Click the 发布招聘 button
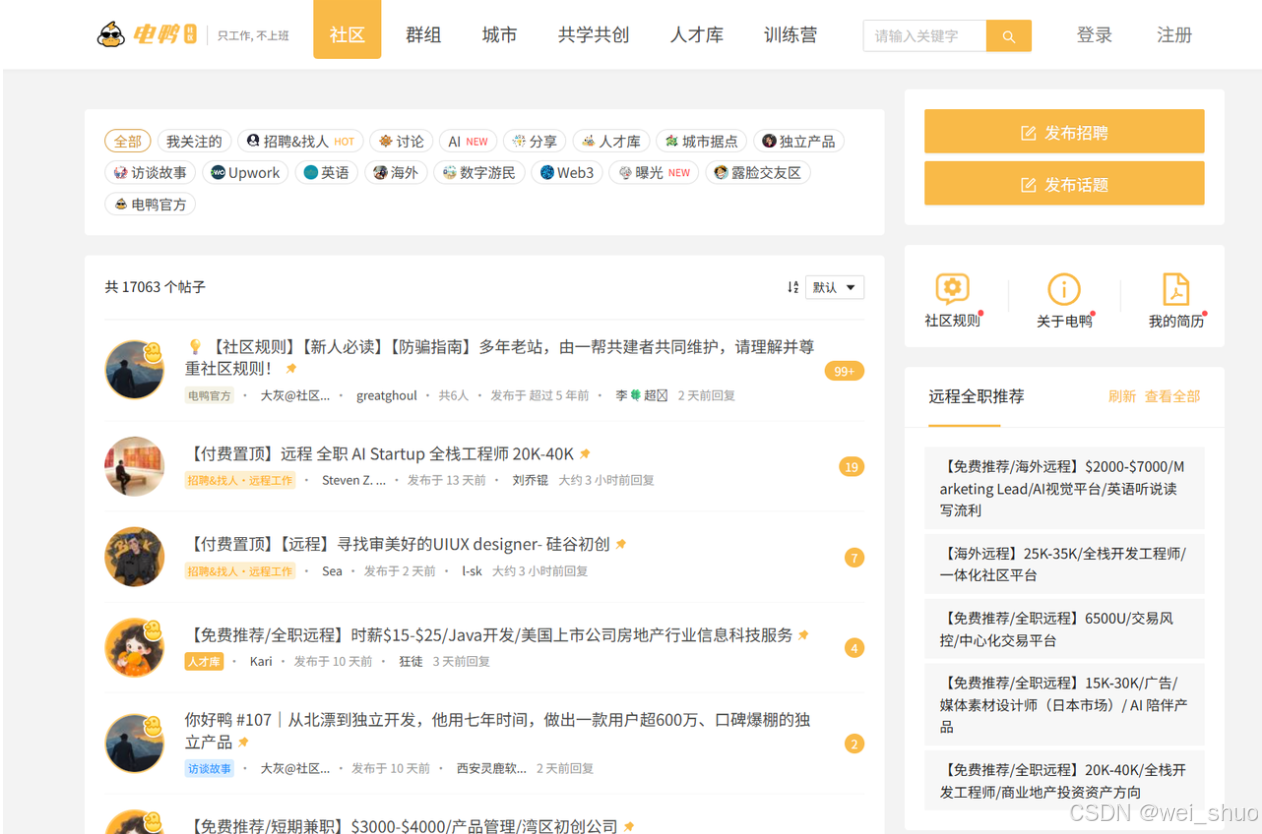This screenshot has width=1262, height=834. [x=1063, y=131]
